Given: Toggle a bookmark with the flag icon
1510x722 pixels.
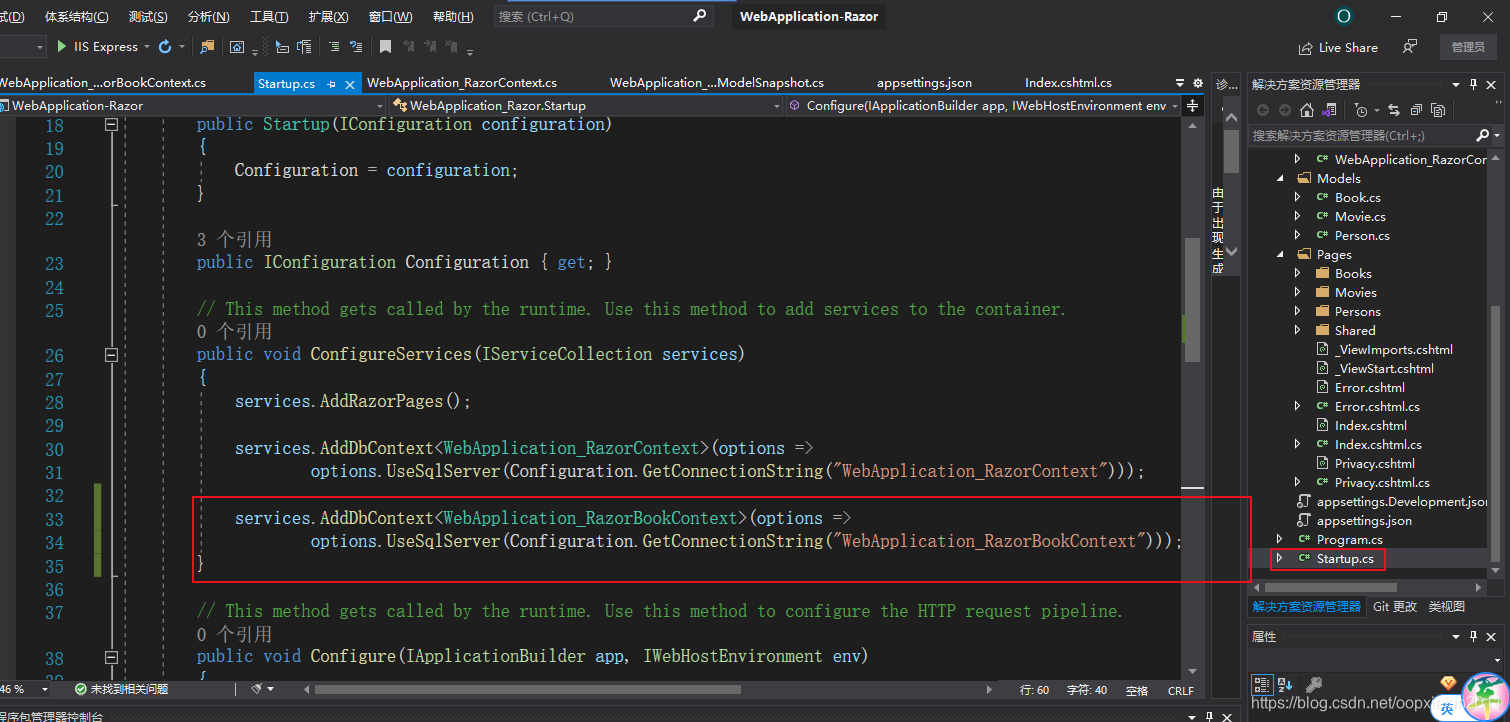Looking at the screenshot, I should click(386, 46).
